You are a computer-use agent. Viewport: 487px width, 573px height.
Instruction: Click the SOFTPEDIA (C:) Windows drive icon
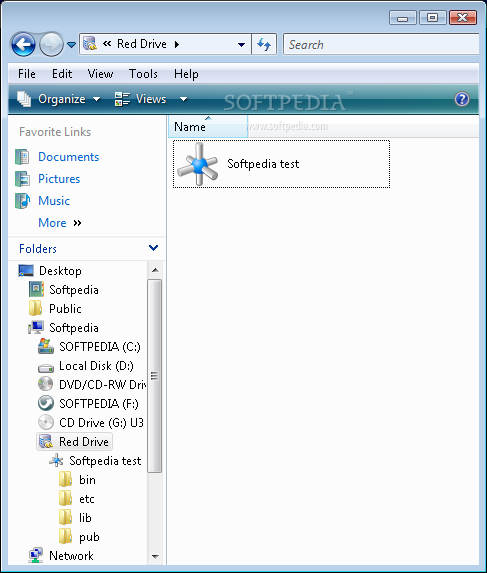coord(46,346)
